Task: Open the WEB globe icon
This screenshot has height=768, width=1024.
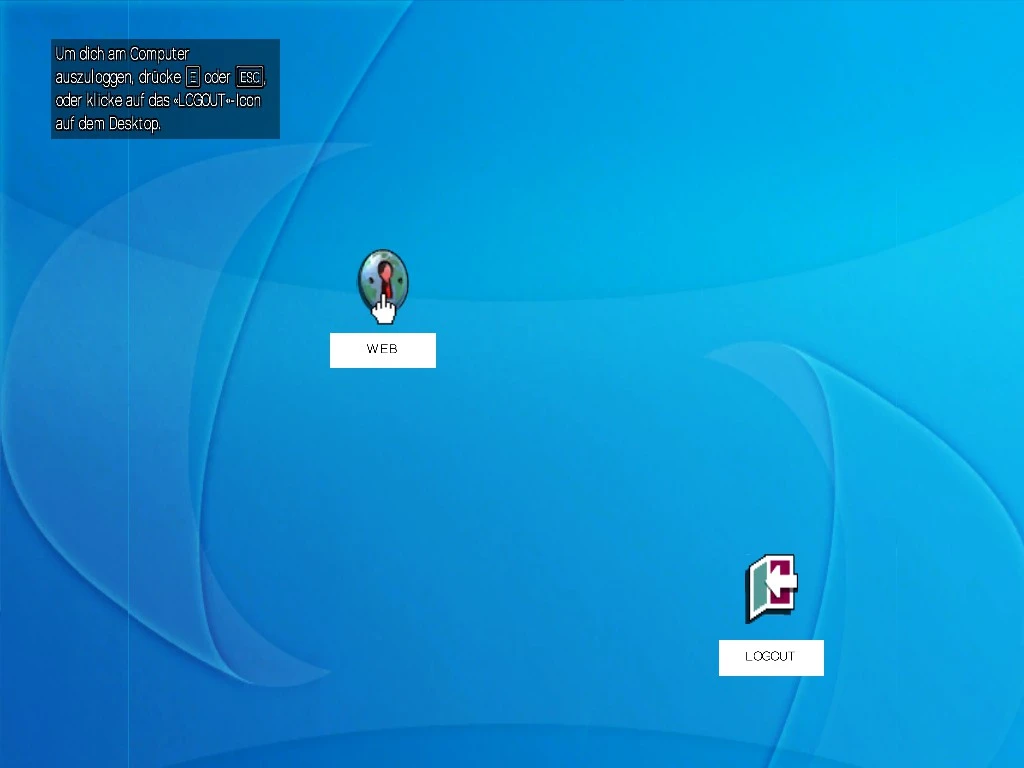Action: (383, 282)
